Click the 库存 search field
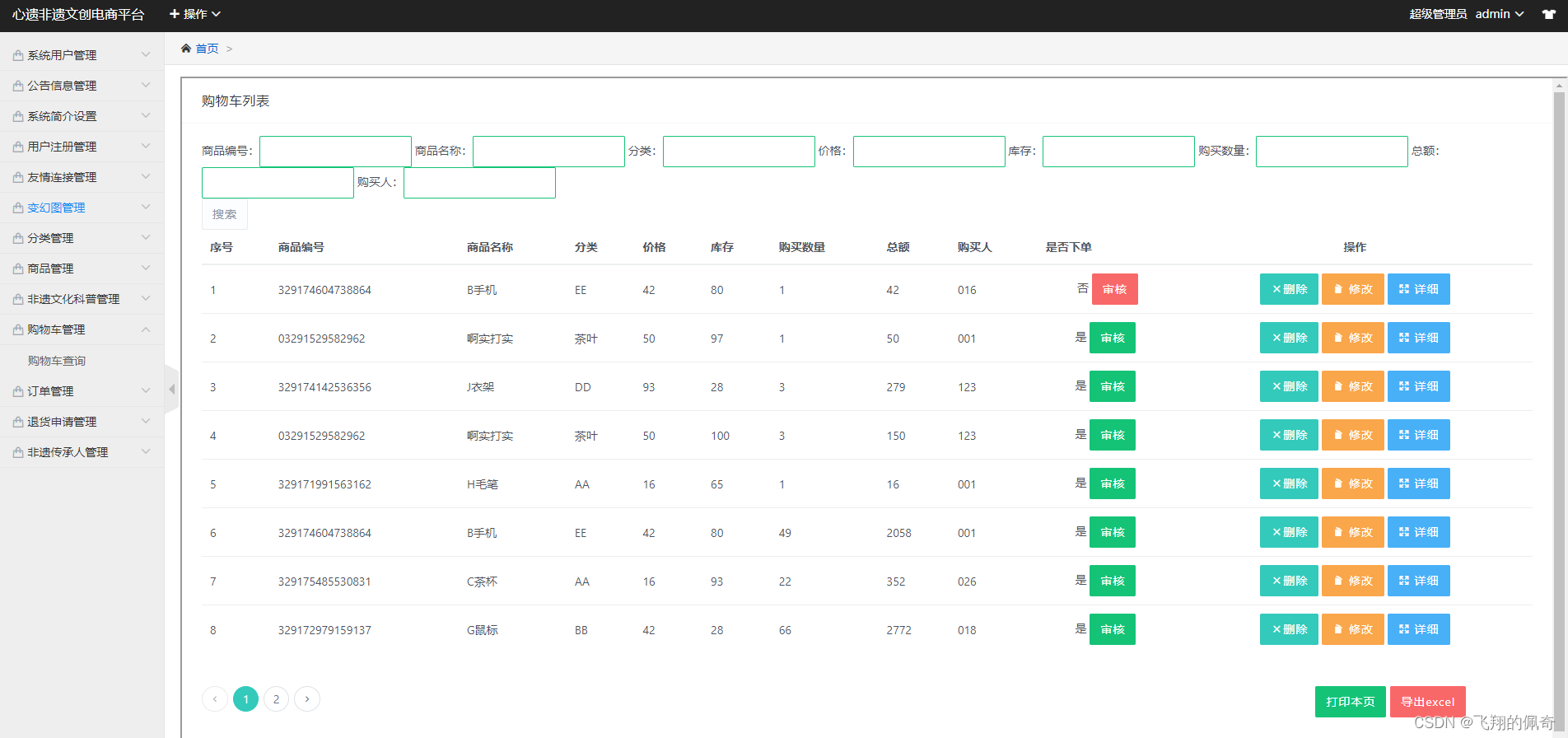Image resolution: width=1568 pixels, height=738 pixels. coord(1118,152)
